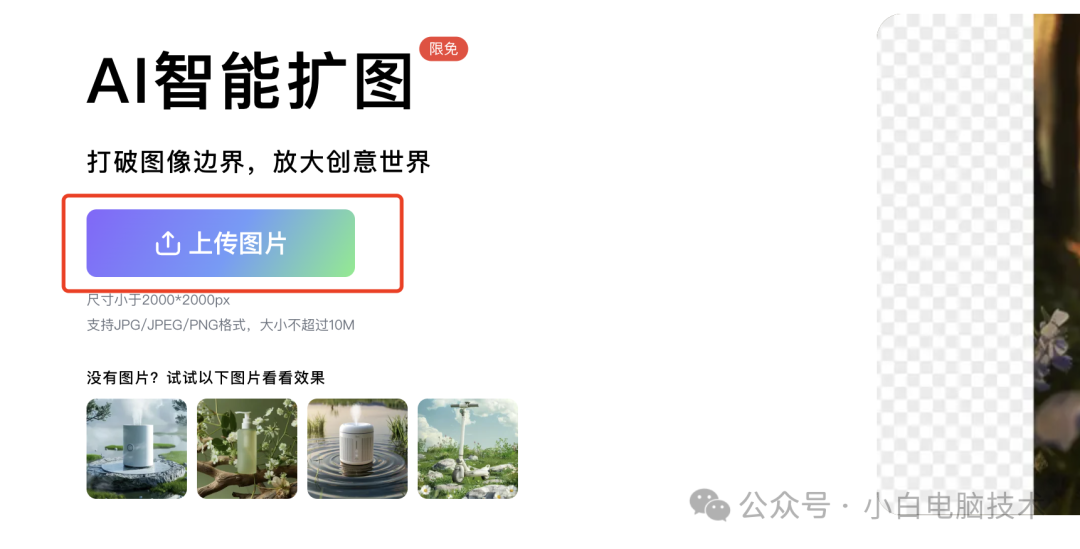Image resolution: width=1080 pixels, height=549 pixels.
Task: Click the transparent checkerboard preview area
Action: pyautogui.click(x=955, y=255)
